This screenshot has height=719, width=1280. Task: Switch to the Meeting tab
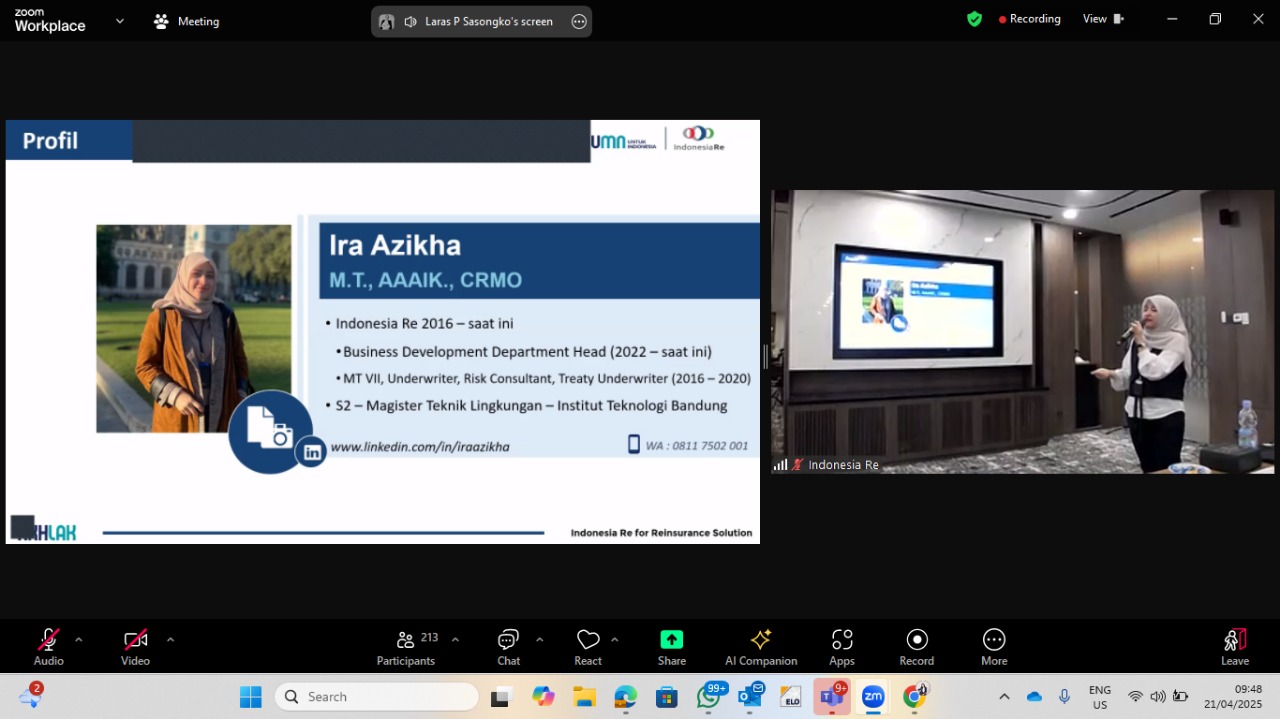click(x=187, y=21)
